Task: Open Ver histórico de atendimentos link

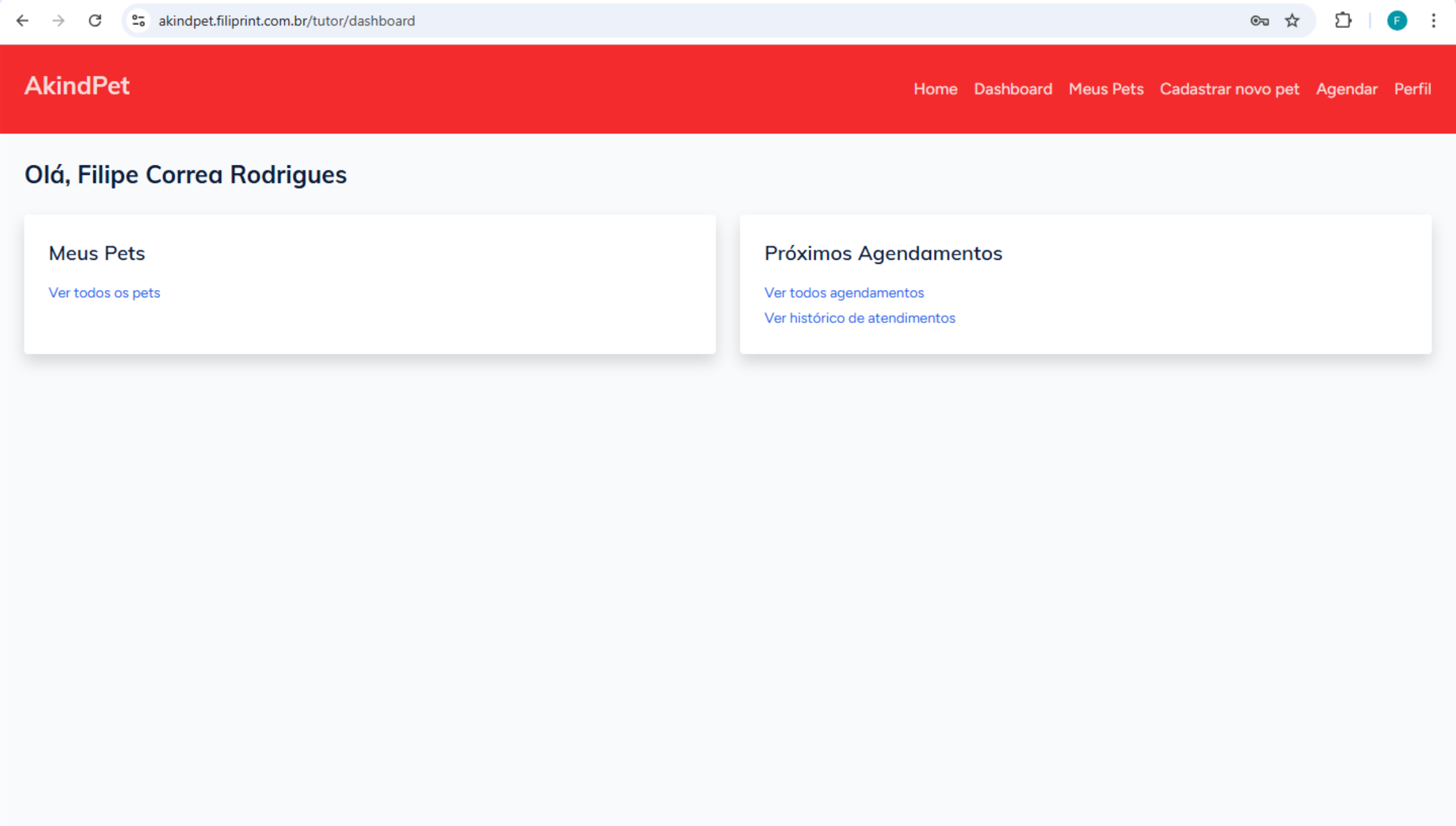Action: coord(859,318)
